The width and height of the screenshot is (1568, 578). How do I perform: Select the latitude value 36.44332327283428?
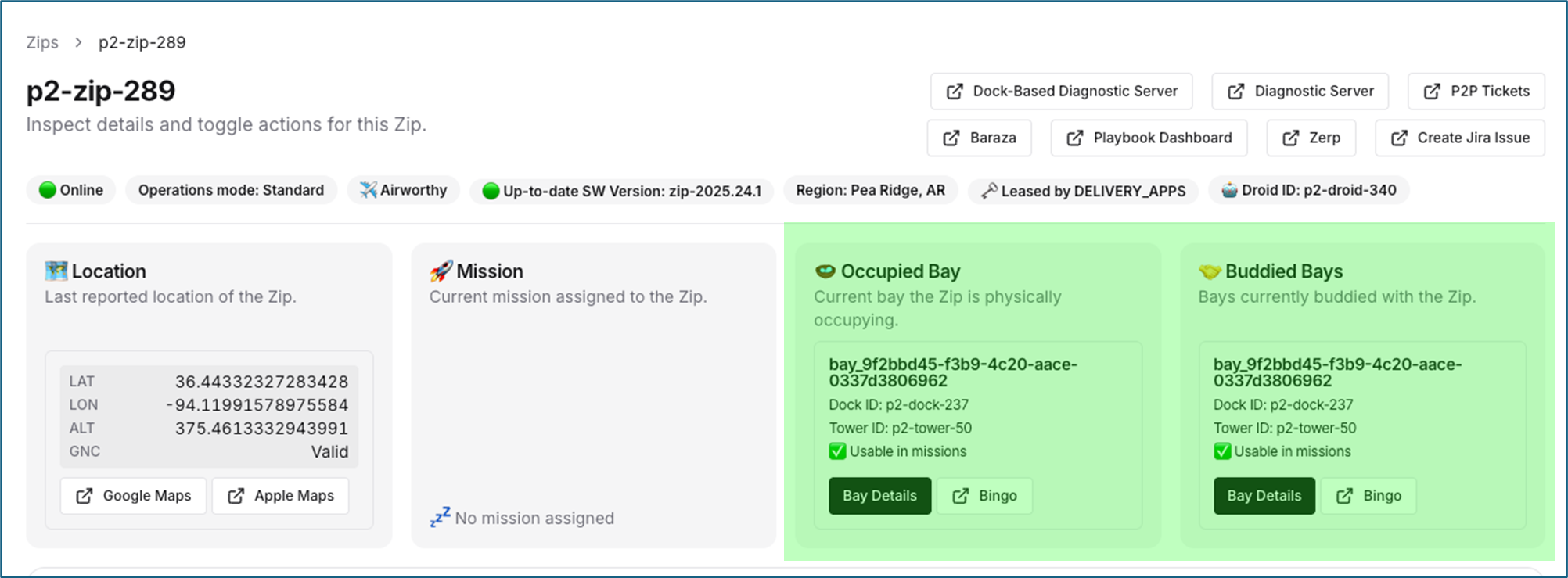coord(261,382)
